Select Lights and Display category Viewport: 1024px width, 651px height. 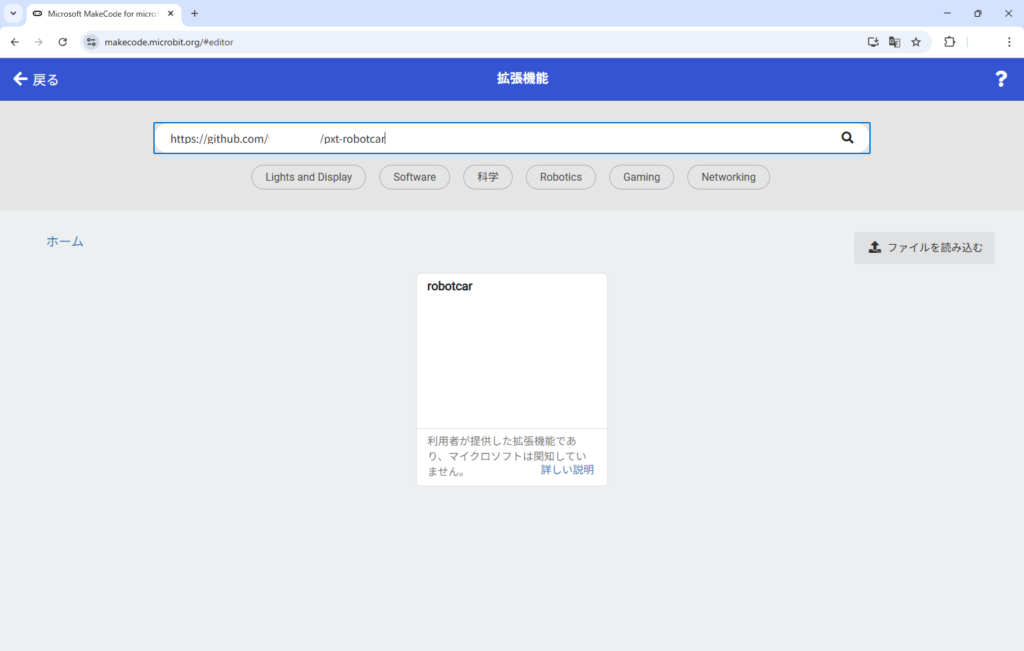308,177
